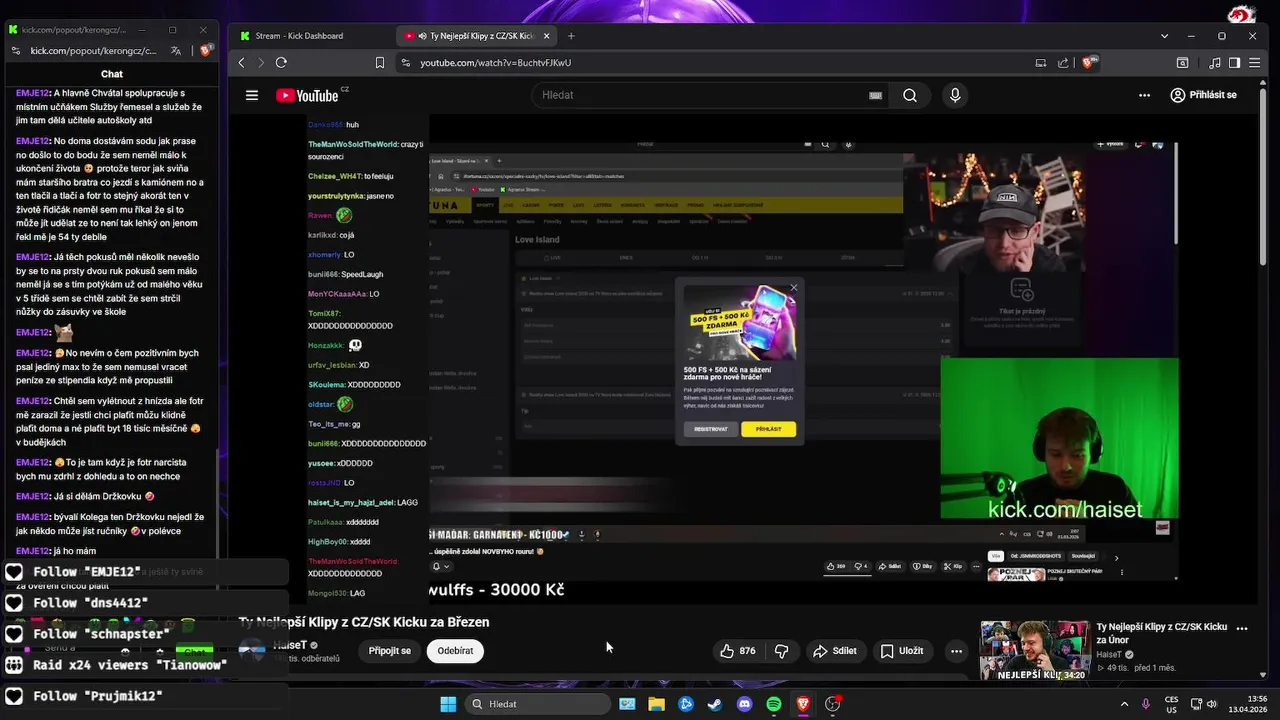Click REGISTROVAT in the video popup
This screenshot has height=720, width=1280.
click(x=711, y=429)
